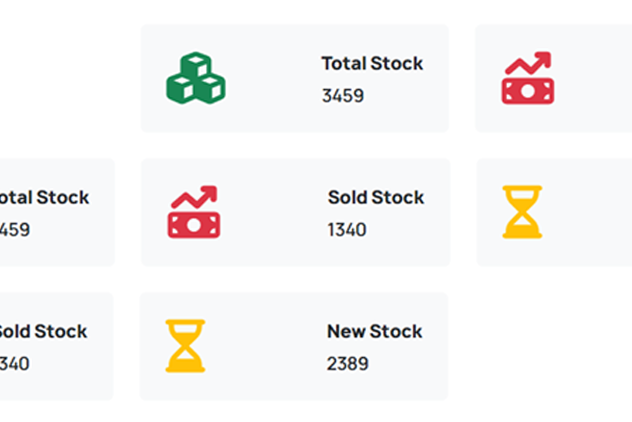Select the "Total Stock" heading above 3459
This screenshot has height=422, width=632.
coord(372,63)
